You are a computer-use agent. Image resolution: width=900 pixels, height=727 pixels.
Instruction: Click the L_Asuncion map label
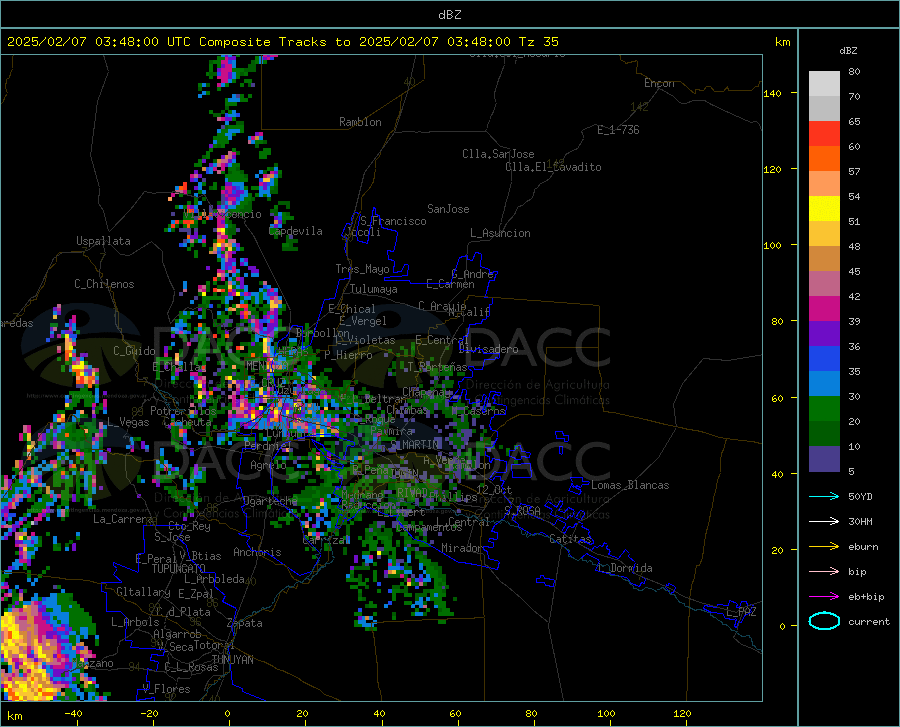click(x=500, y=233)
